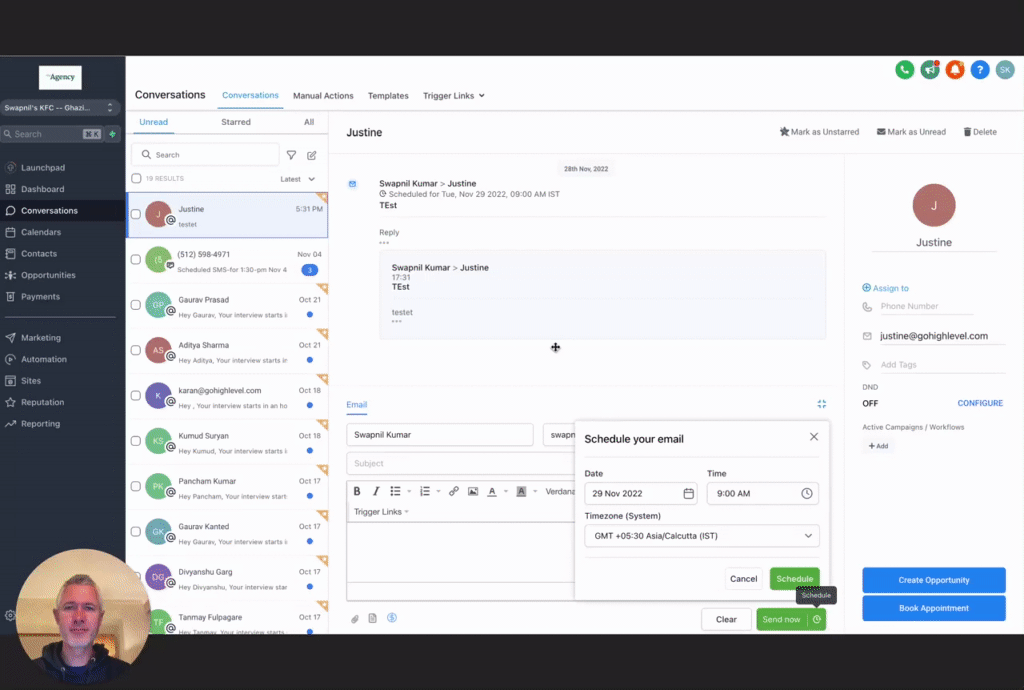
Task: Click the insert link icon
Action: point(453,492)
